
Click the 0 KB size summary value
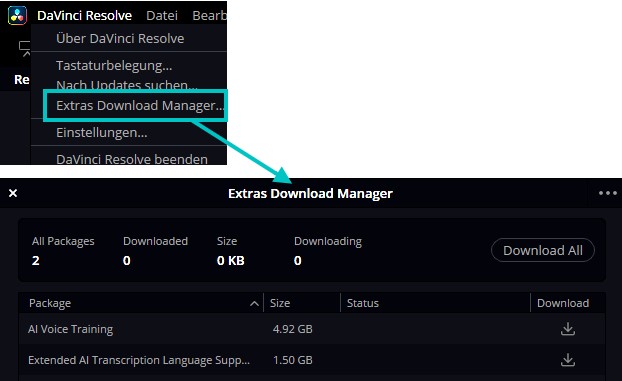click(230, 260)
